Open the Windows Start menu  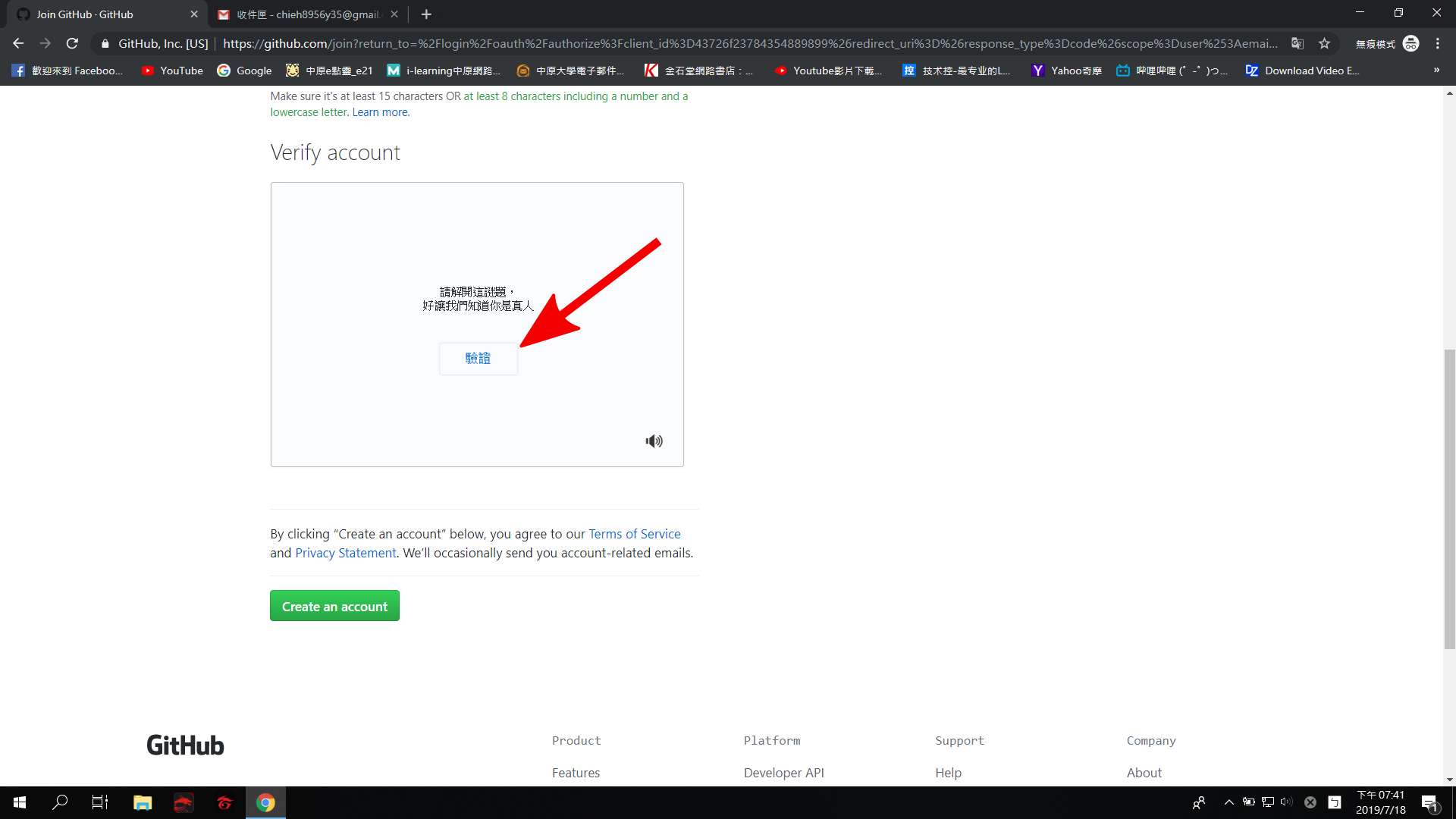point(20,802)
